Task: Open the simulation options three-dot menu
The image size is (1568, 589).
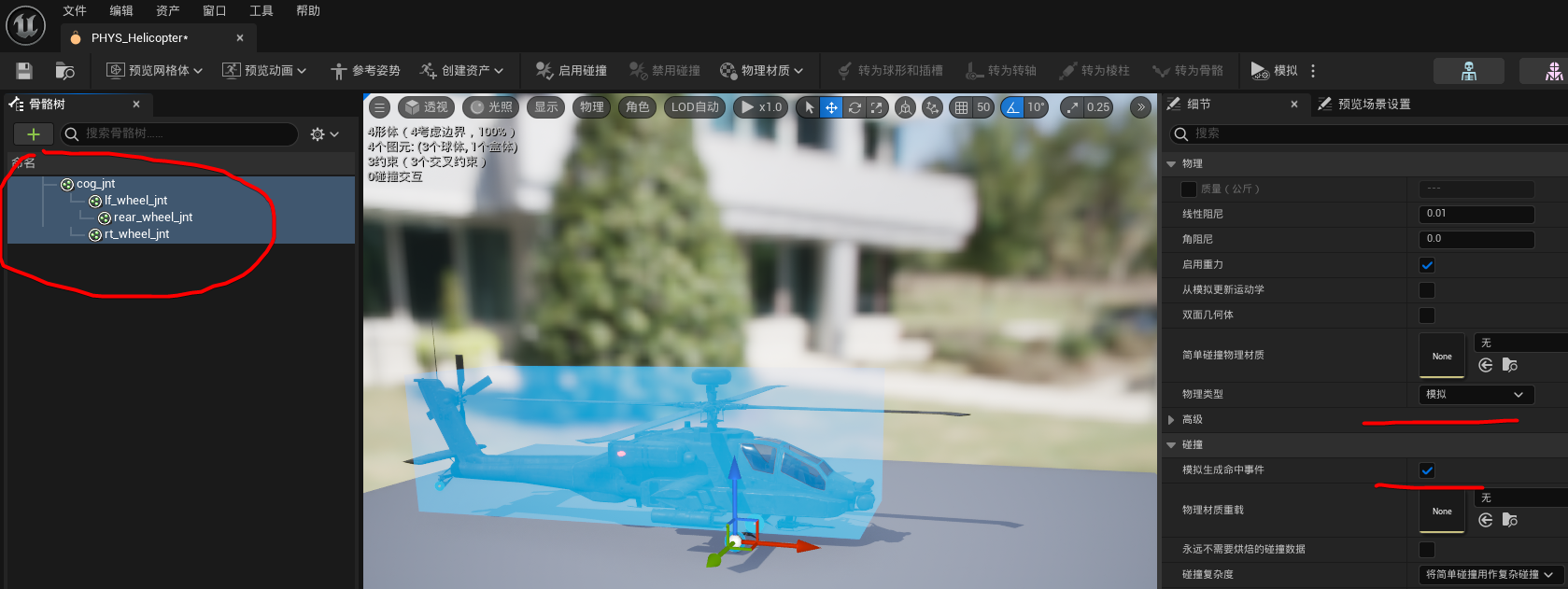Action: point(1313,71)
